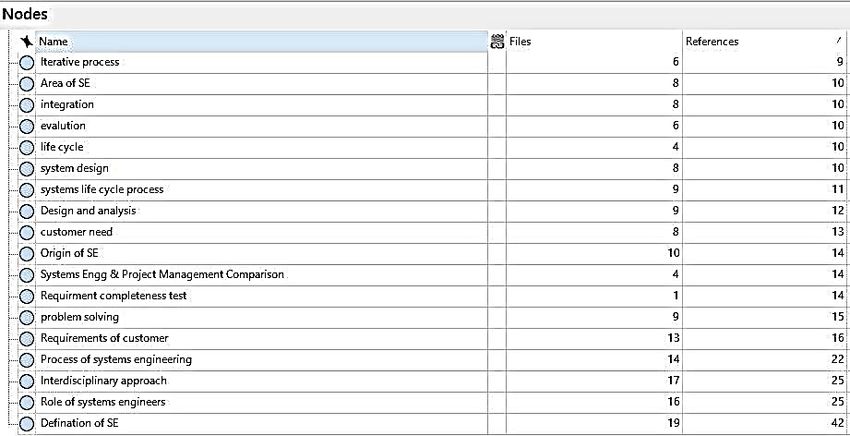This screenshot has height=436, width=850.
Task: Click Files value 17 for Interdisciplinary approach
Action: [673, 381]
